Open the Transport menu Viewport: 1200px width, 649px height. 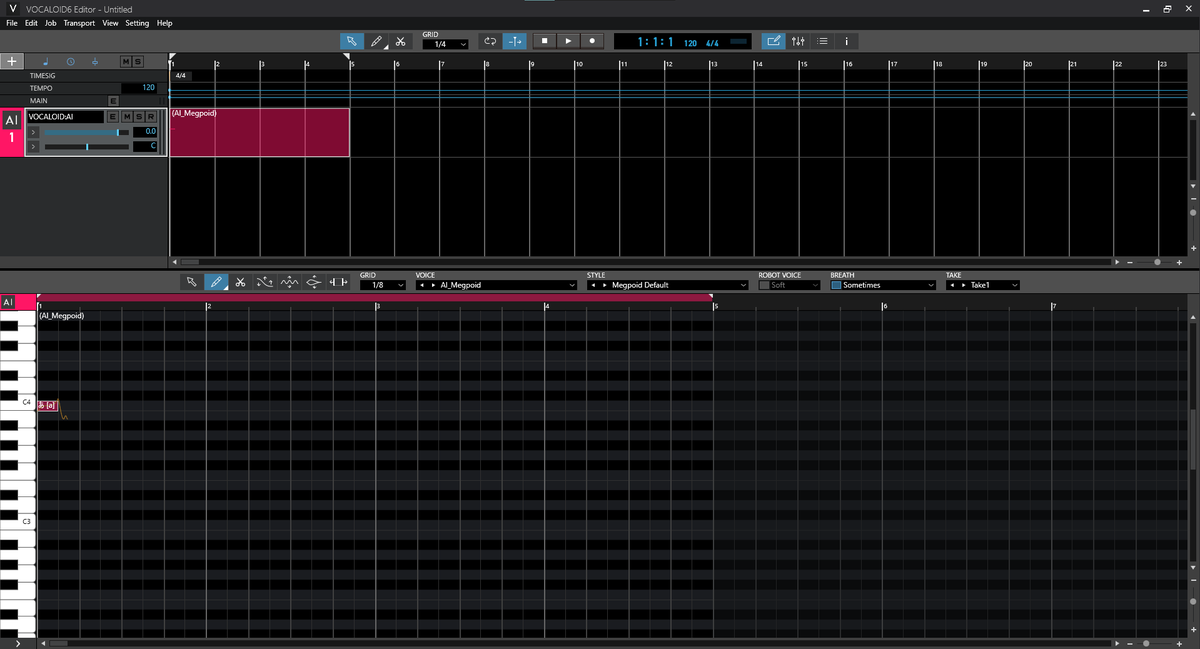pyautogui.click(x=79, y=23)
